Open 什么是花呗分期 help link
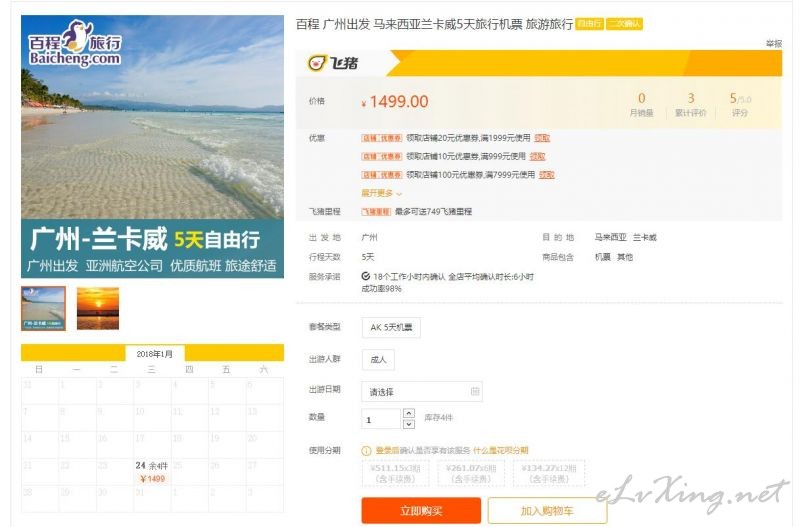This screenshot has height=527, width=800. pyautogui.click(x=501, y=450)
